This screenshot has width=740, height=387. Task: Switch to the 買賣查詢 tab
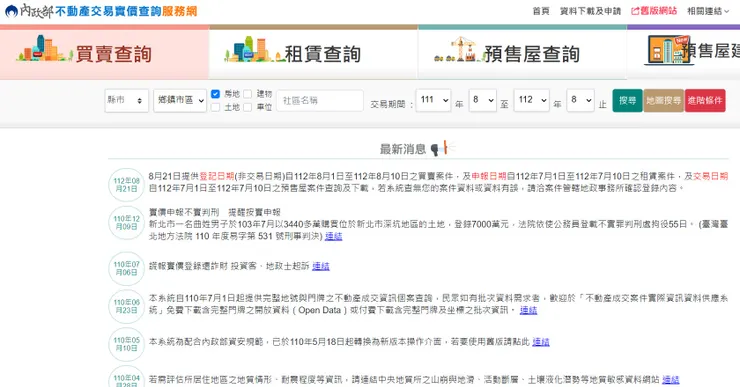tap(104, 53)
